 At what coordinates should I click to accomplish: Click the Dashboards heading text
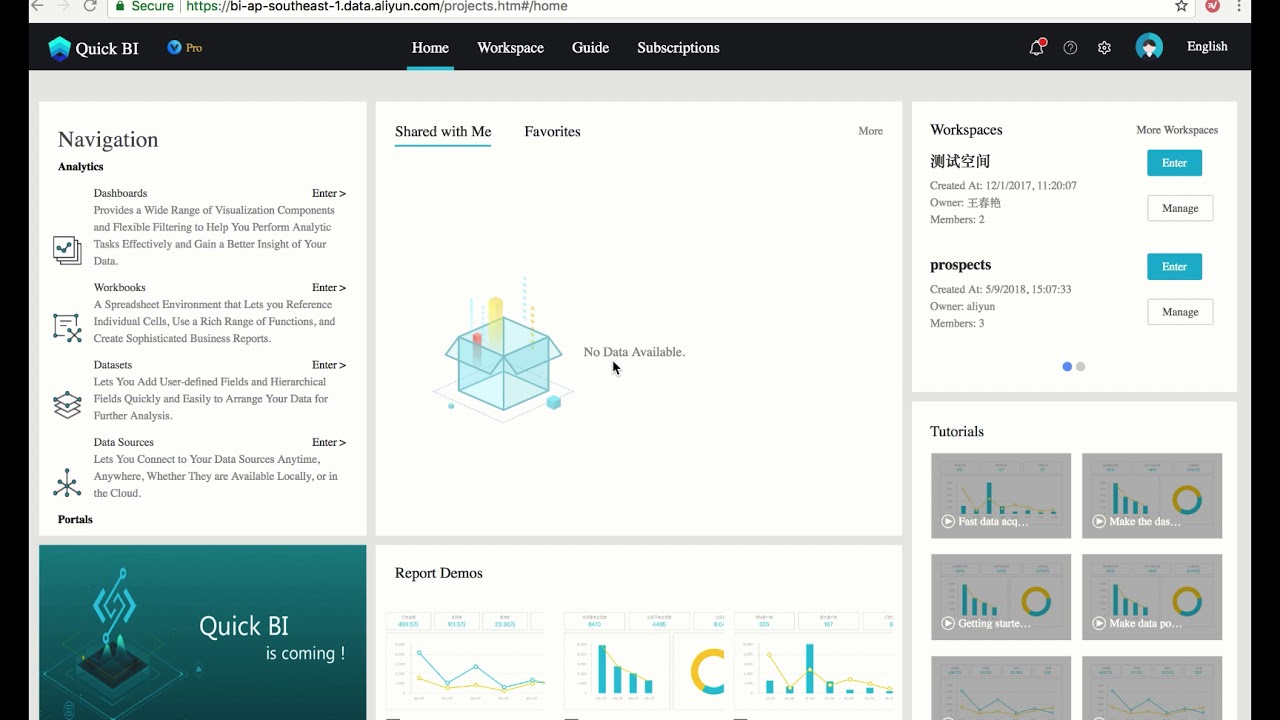tap(120, 193)
